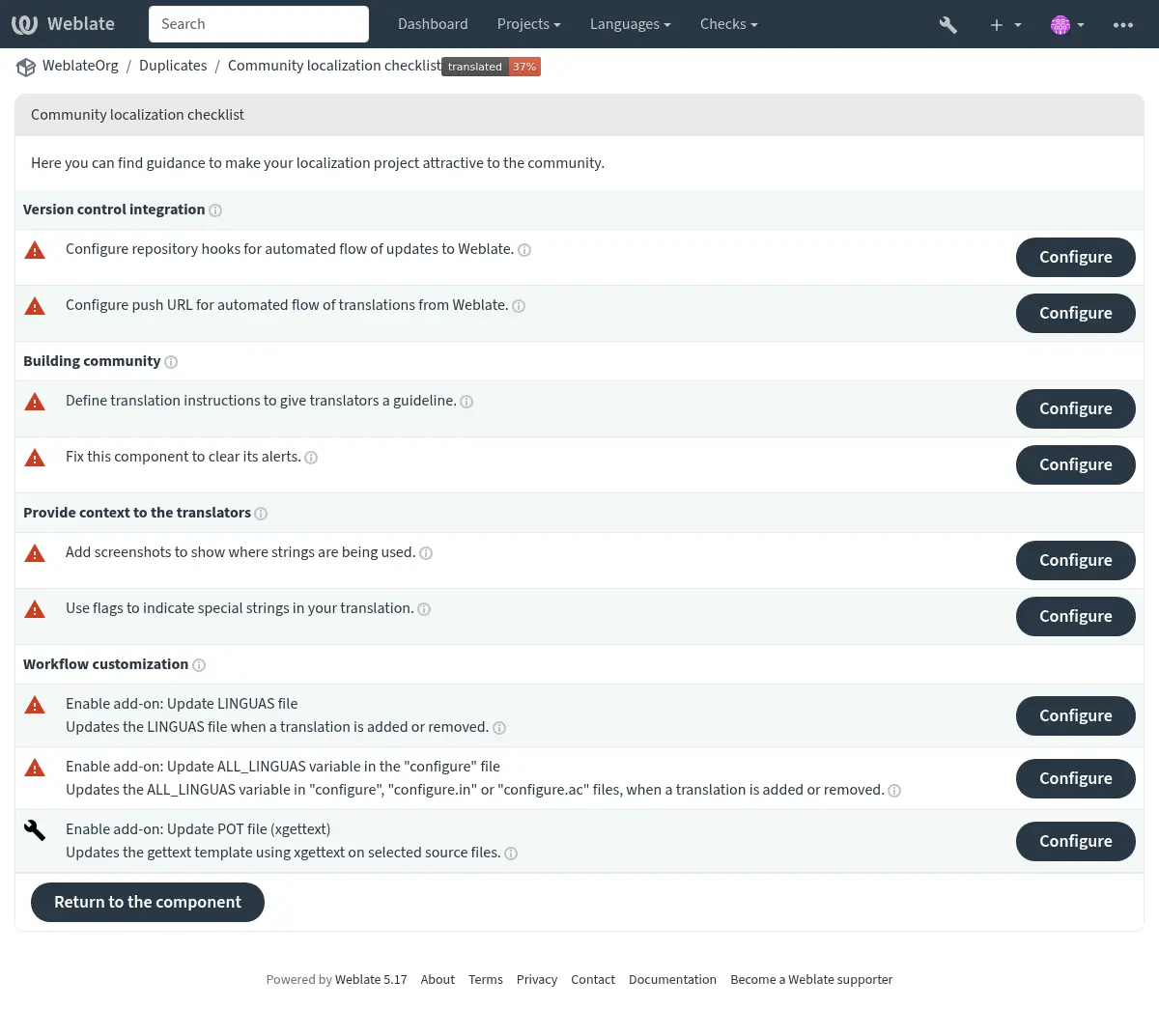
Task: Configure fix for component alerts
Action: tap(1075, 464)
